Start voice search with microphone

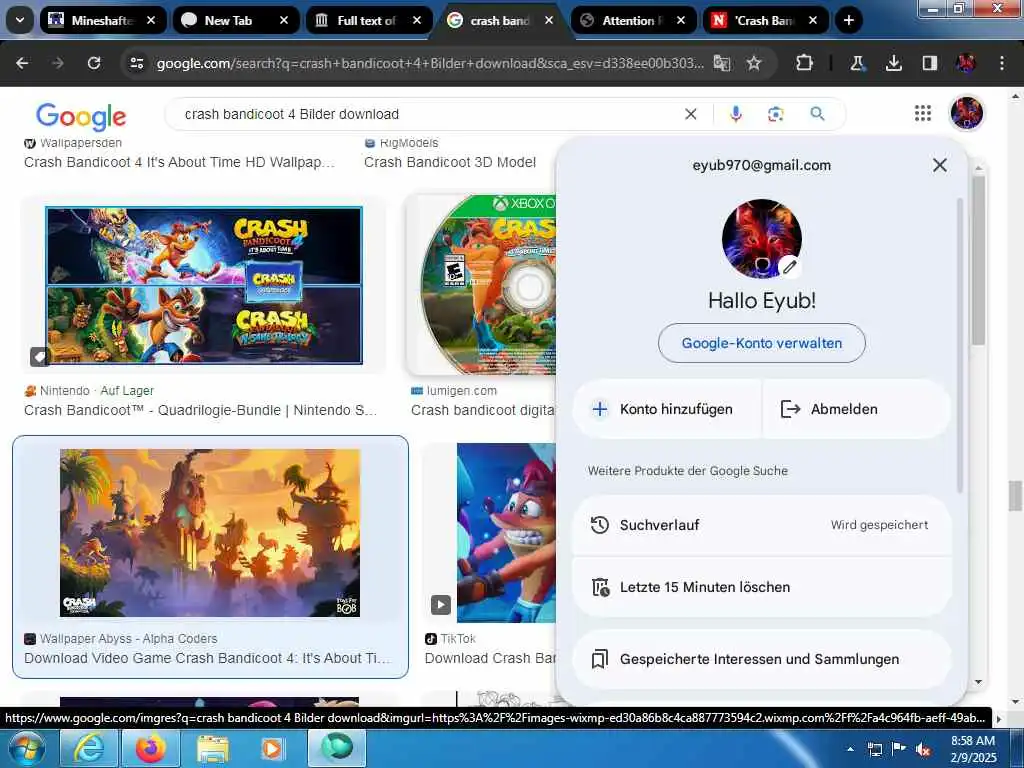click(x=735, y=114)
